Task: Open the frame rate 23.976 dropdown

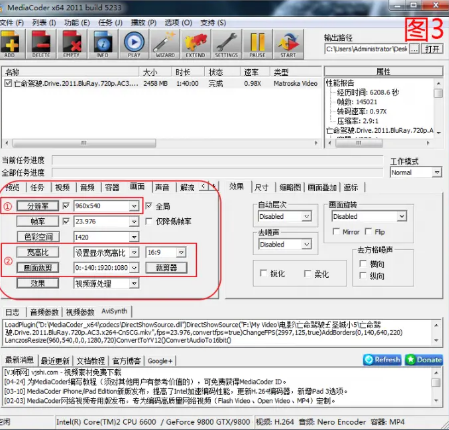Action: coord(134,221)
